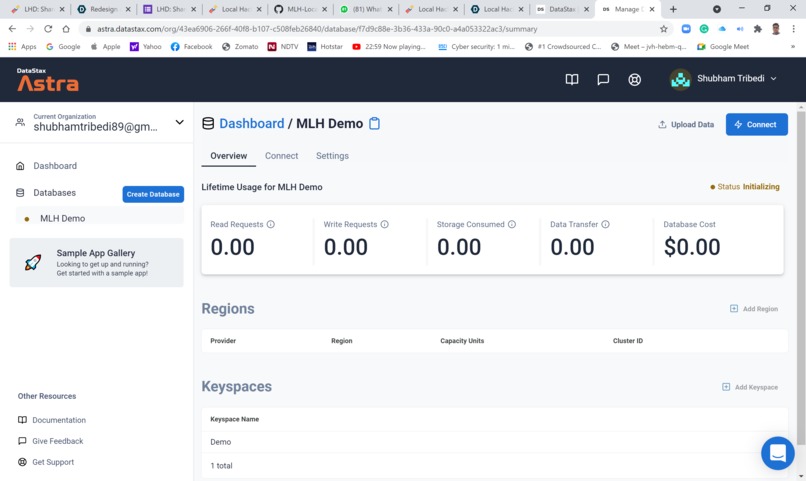Screen dimensions: 806x481
Task: Click the 1 total keyspace count
Action: [x=221, y=466]
